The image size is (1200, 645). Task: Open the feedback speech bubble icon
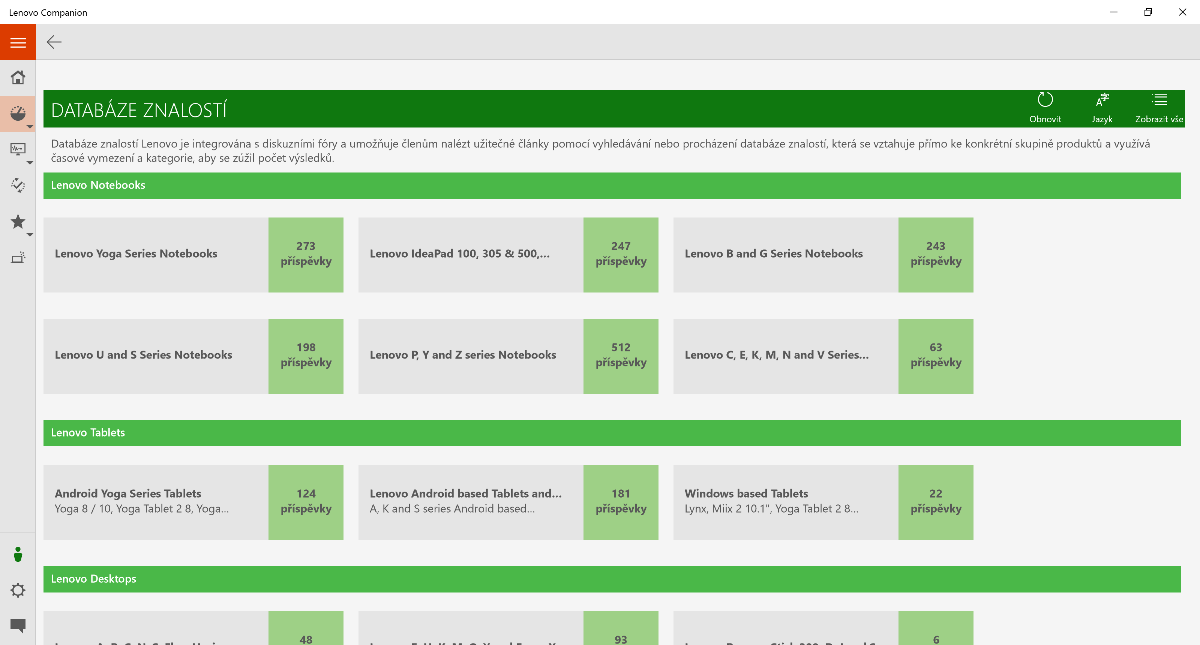(18, 625)
